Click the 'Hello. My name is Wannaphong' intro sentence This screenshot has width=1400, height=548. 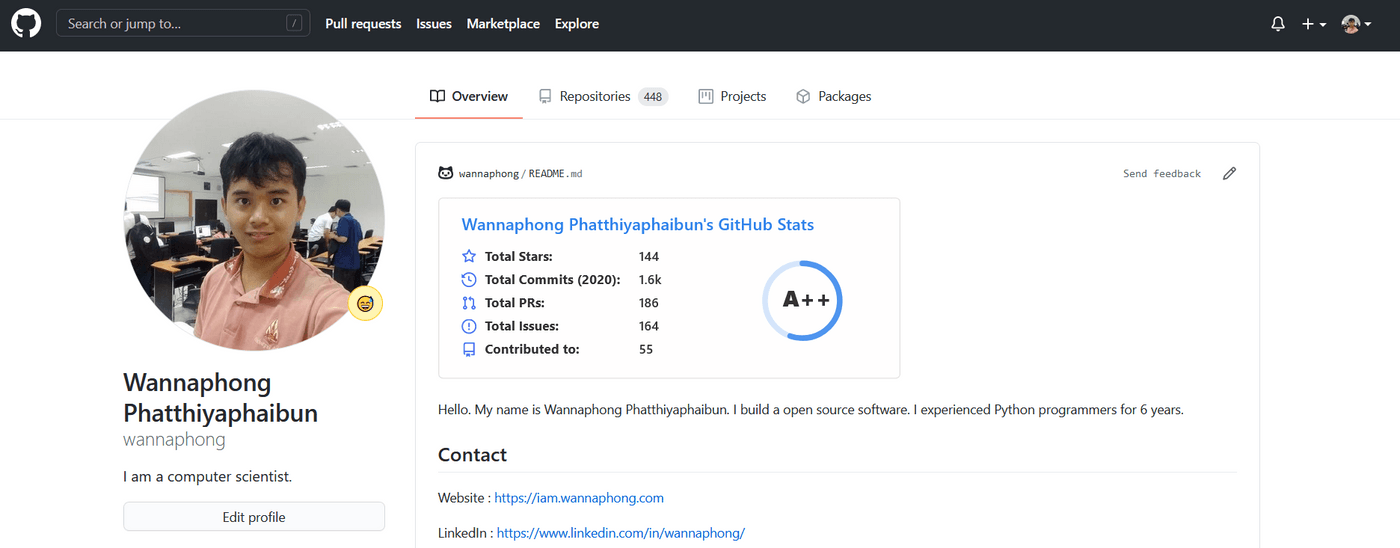[811, 410]
